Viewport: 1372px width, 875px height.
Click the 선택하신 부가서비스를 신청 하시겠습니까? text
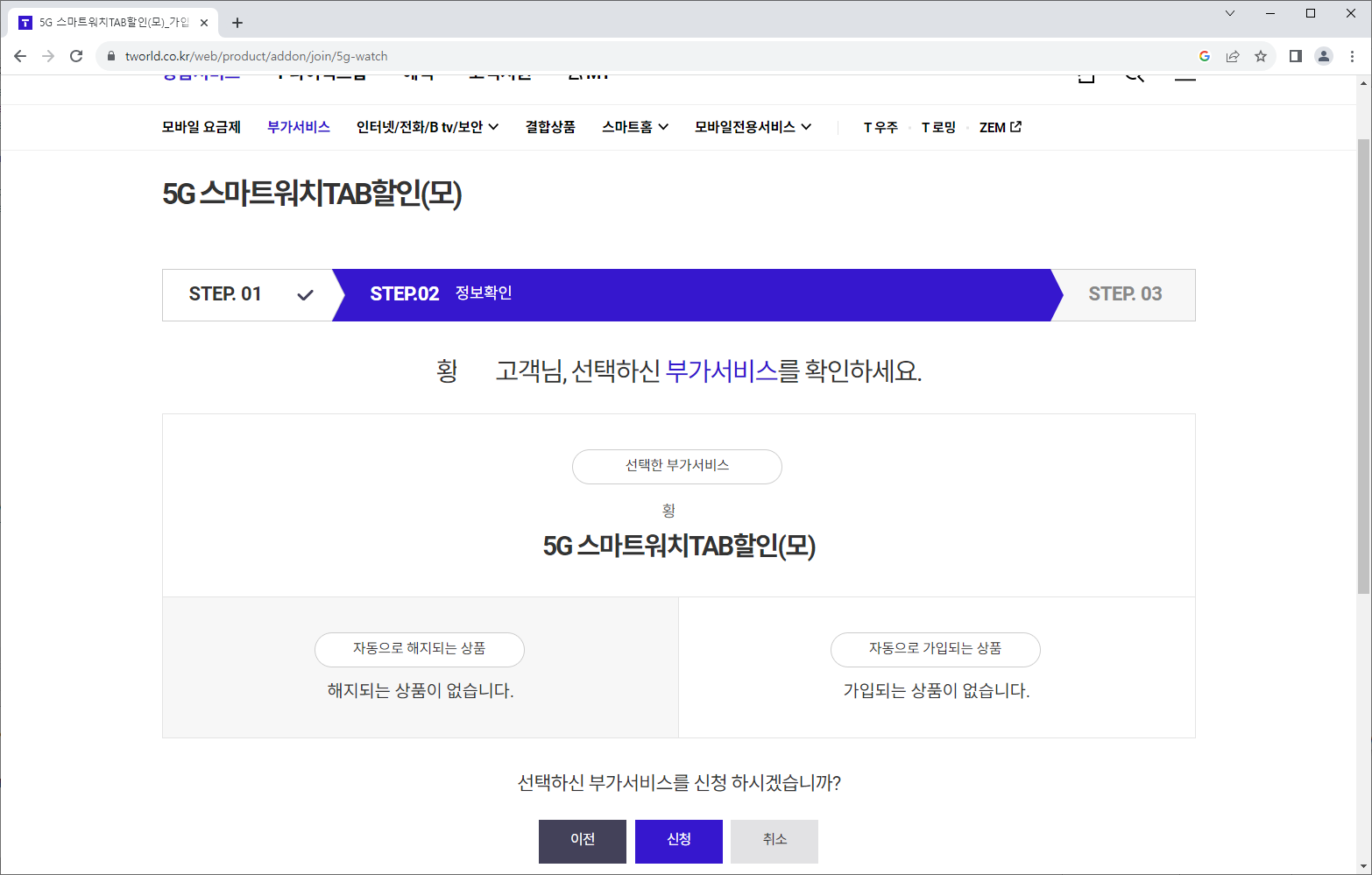[x=679, y=783]
